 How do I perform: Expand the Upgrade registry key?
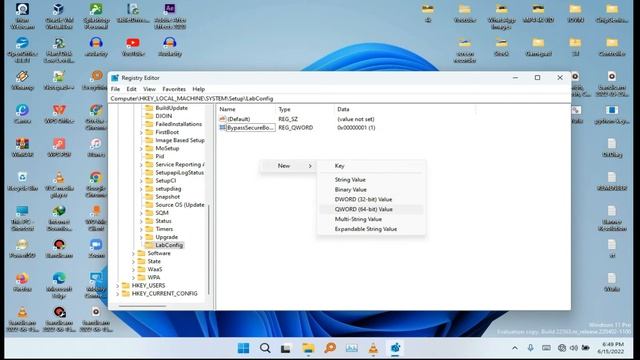tap(141, 237)
